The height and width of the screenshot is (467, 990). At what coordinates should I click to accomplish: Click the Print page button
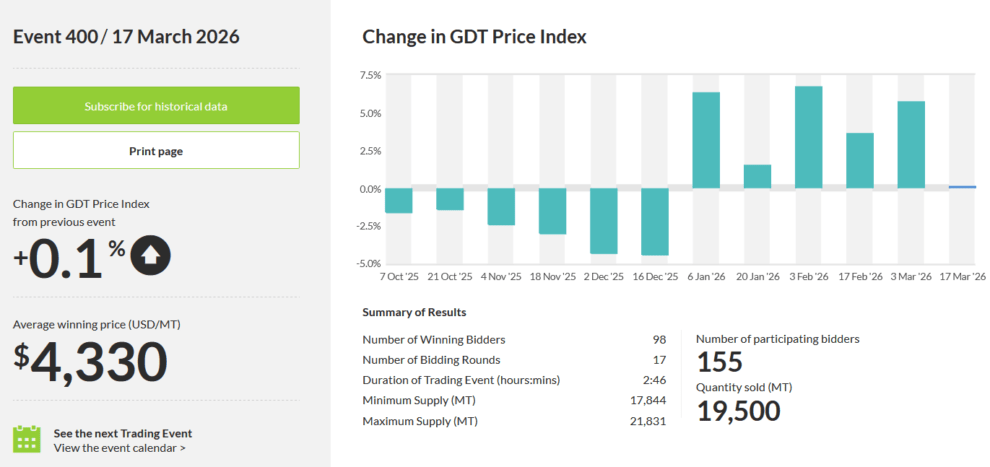point(156,150)
